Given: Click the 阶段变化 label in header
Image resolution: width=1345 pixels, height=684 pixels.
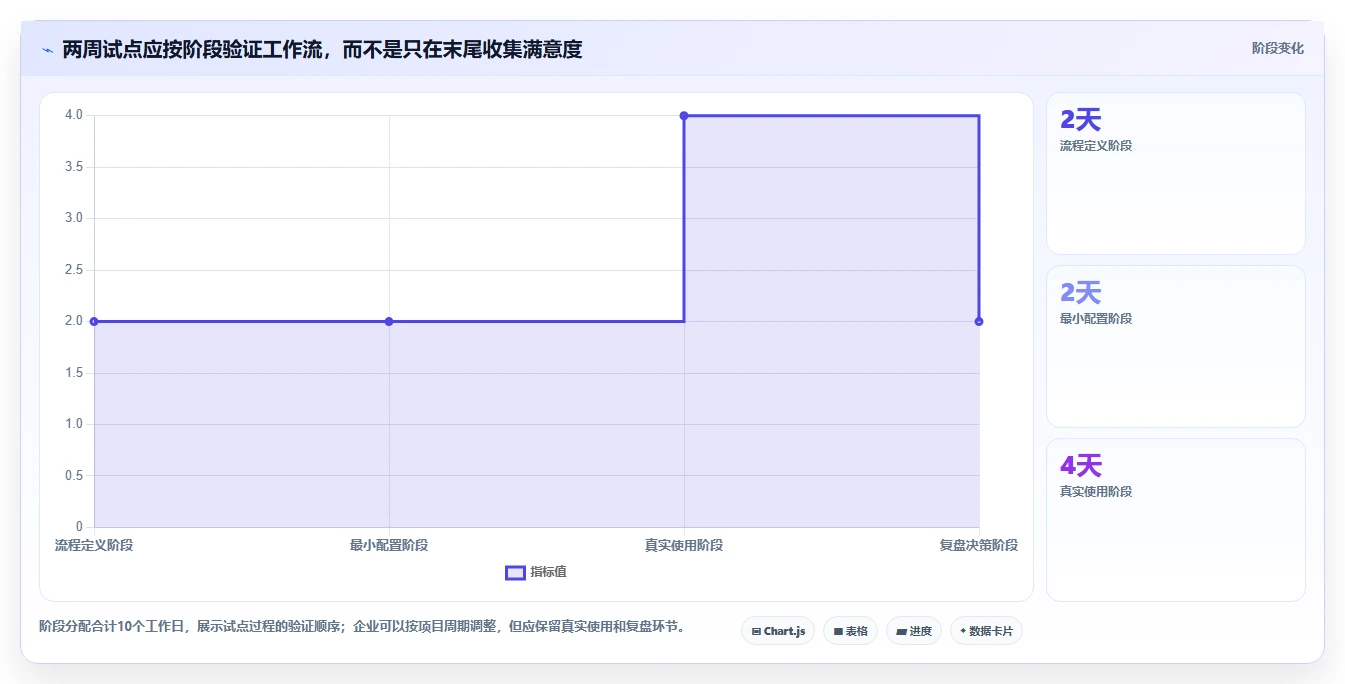Looking at the screenshot, I should (x=1277, y=48).
